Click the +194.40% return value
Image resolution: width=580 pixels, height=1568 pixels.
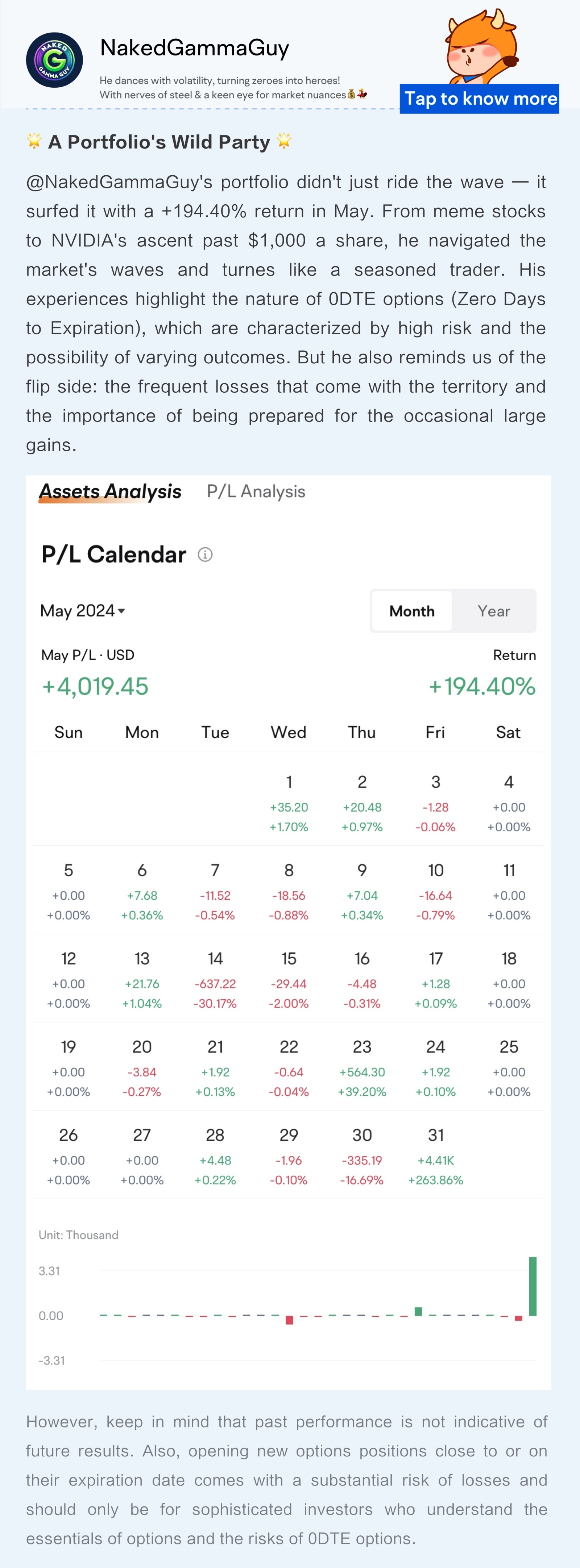[x=482, y=687]
